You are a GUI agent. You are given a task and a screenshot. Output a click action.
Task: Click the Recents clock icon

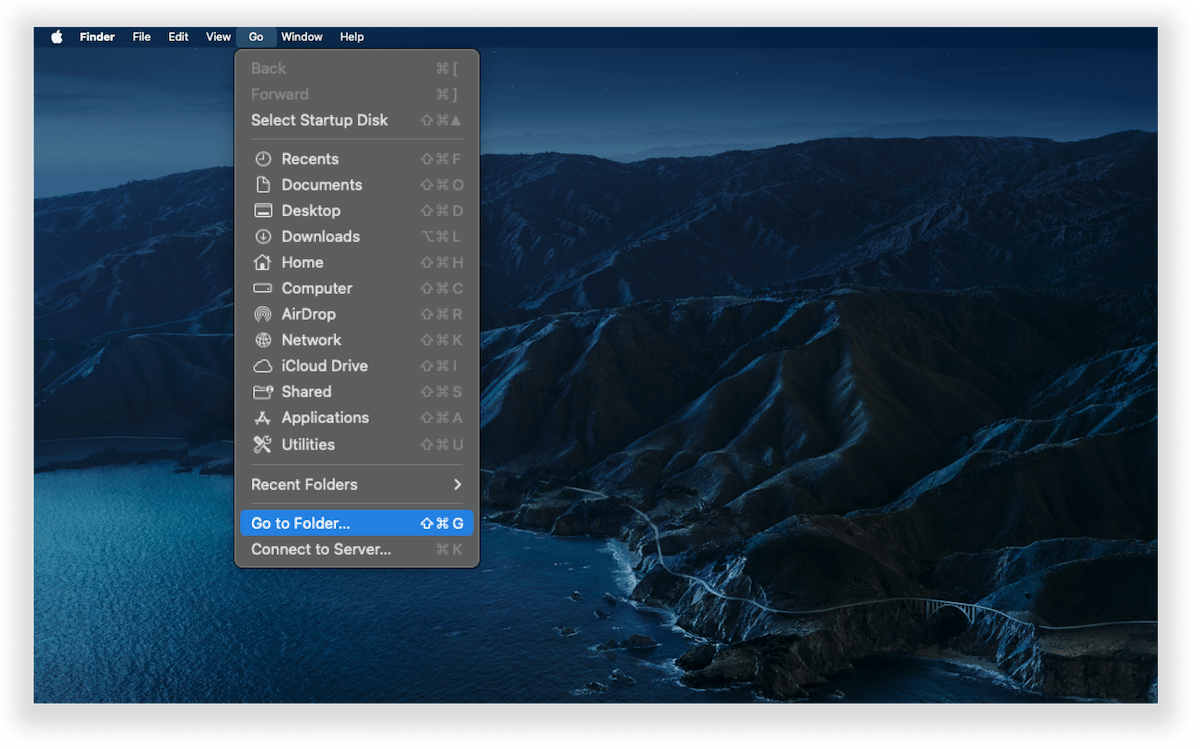coord(263,159)
